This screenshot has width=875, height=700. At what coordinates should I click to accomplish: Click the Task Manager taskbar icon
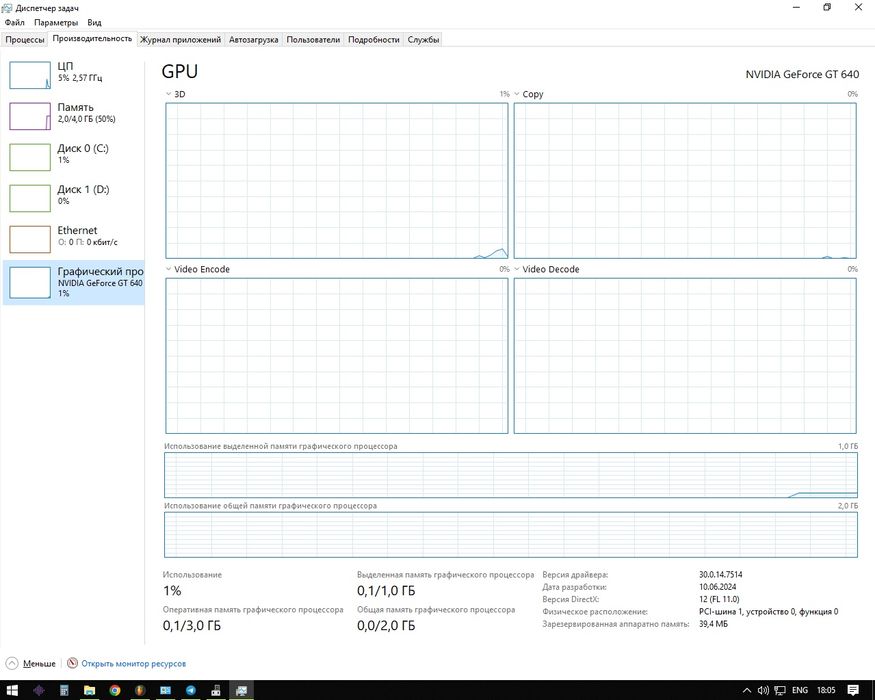tap(241, 690)
